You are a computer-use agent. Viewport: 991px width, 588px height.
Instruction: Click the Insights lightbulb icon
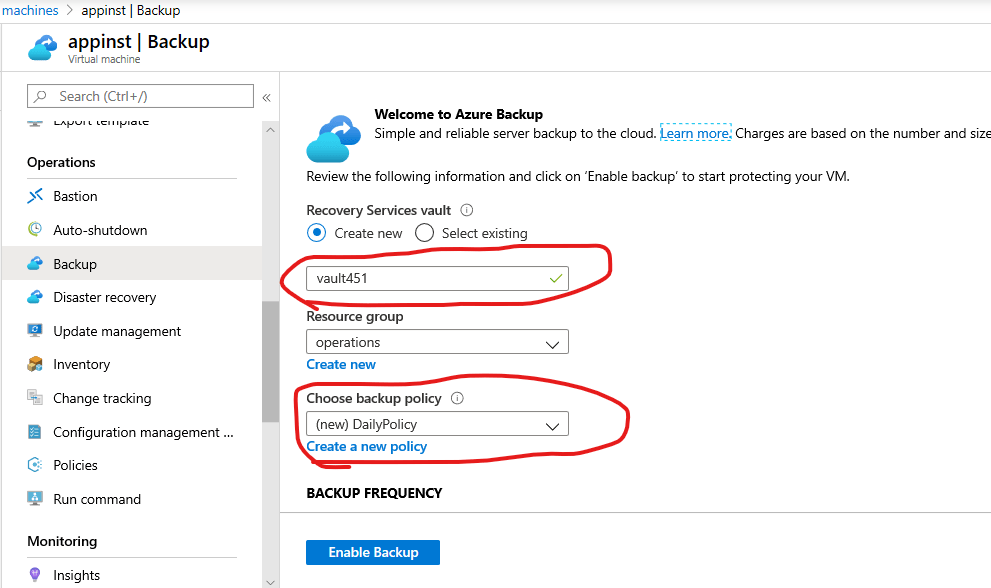tap(35, 575)
